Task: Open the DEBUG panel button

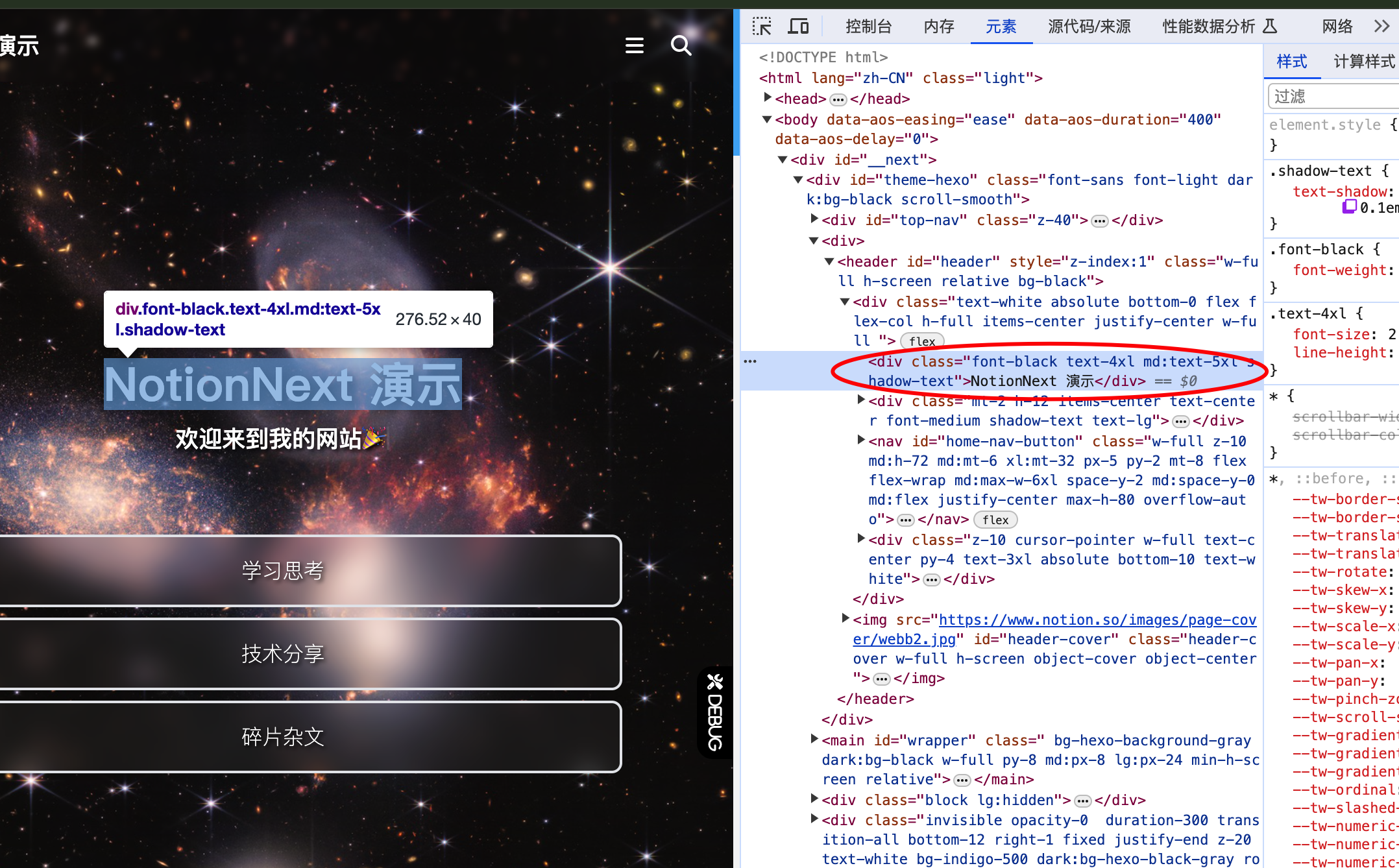Action: click(x=715, y=712)
